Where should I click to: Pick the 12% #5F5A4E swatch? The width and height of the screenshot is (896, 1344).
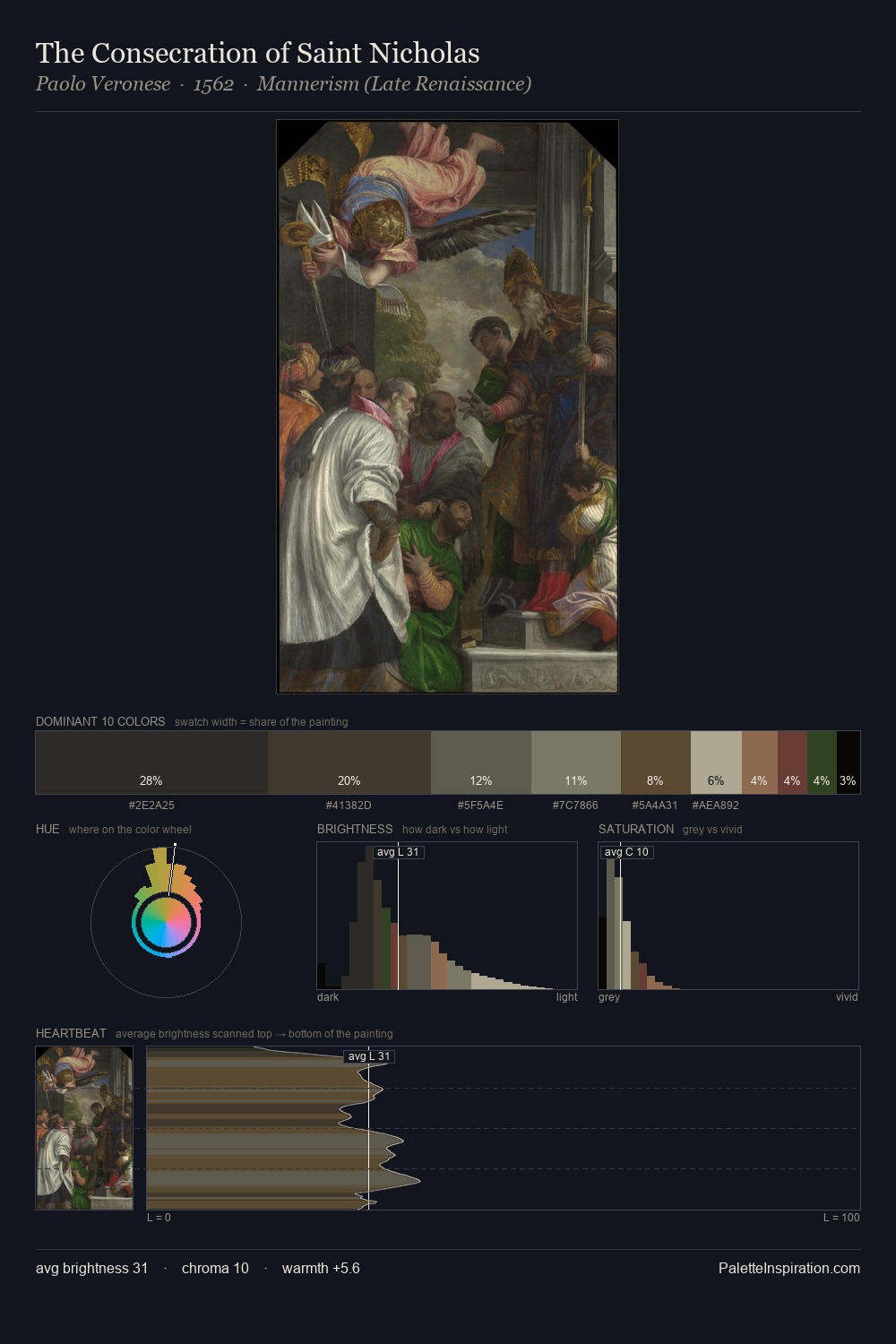[x=481, y=762]
